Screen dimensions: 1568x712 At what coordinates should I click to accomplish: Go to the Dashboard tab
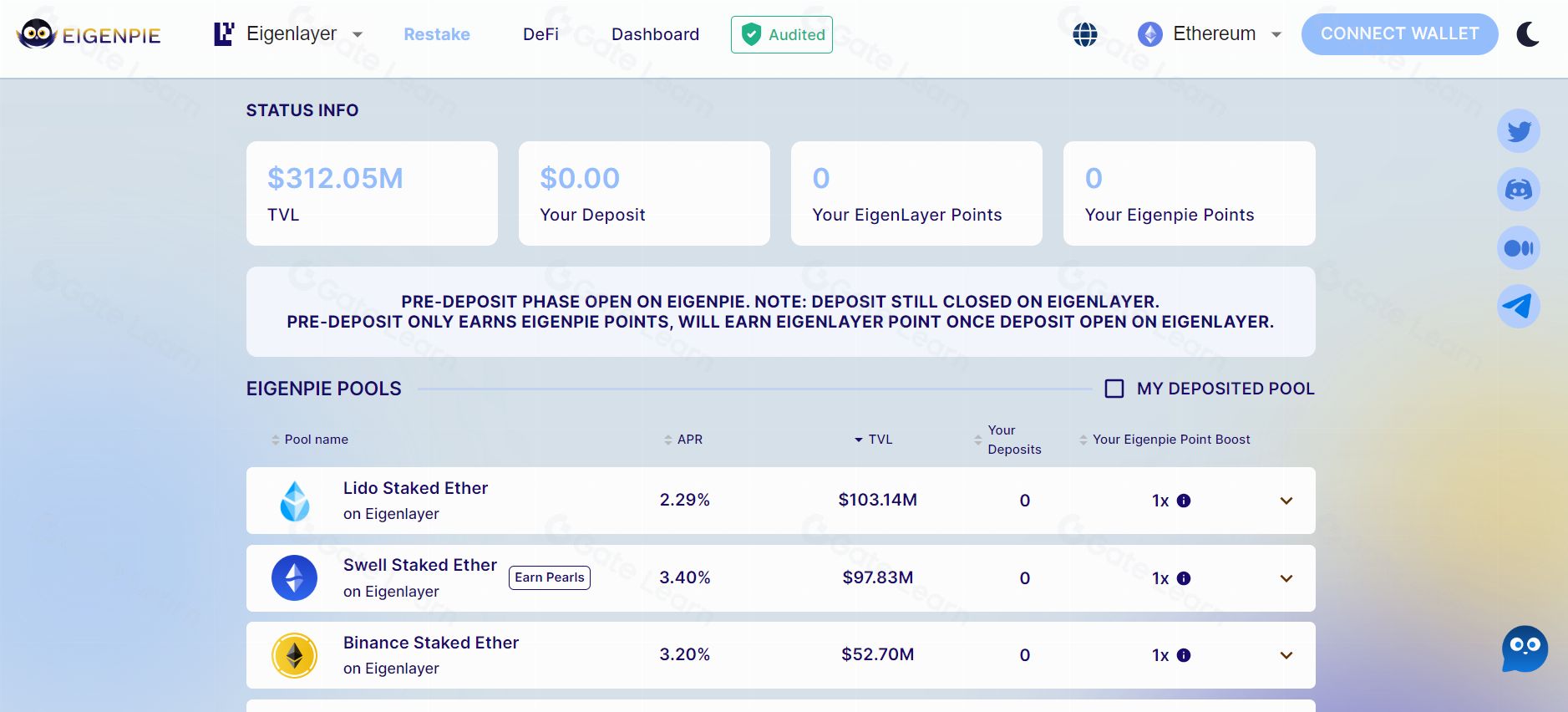[x=655, y=34]
